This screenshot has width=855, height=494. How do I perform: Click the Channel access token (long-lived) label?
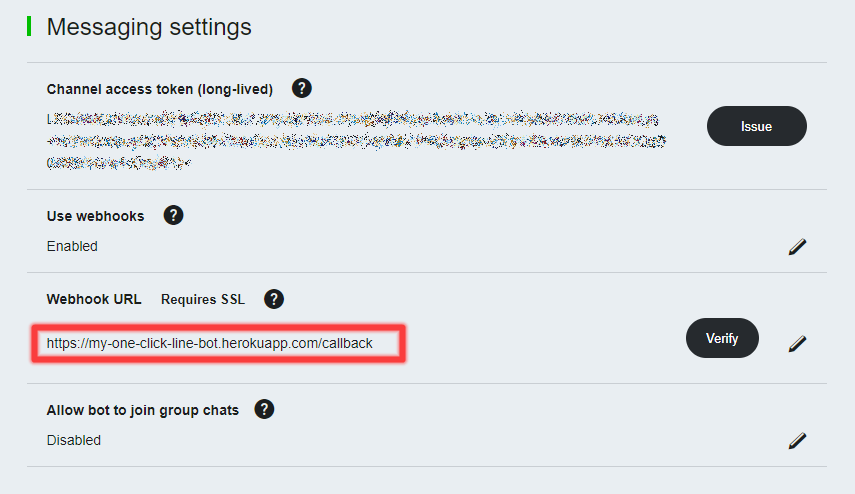tap(160, 89)
